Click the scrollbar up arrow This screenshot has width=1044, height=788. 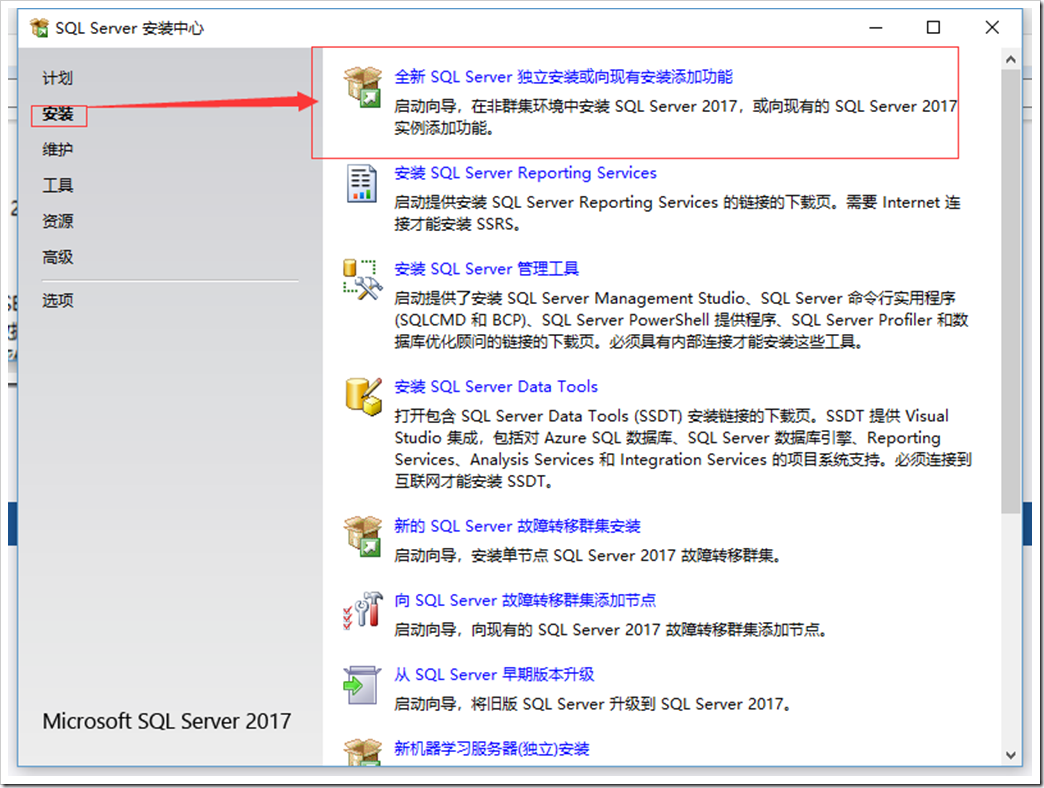coord(1010,59)
